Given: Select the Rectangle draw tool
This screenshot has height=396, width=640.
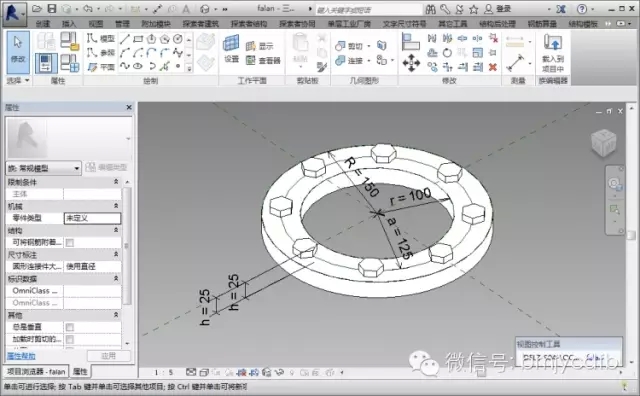Looking at the screenshot, I should coord(138,39).
